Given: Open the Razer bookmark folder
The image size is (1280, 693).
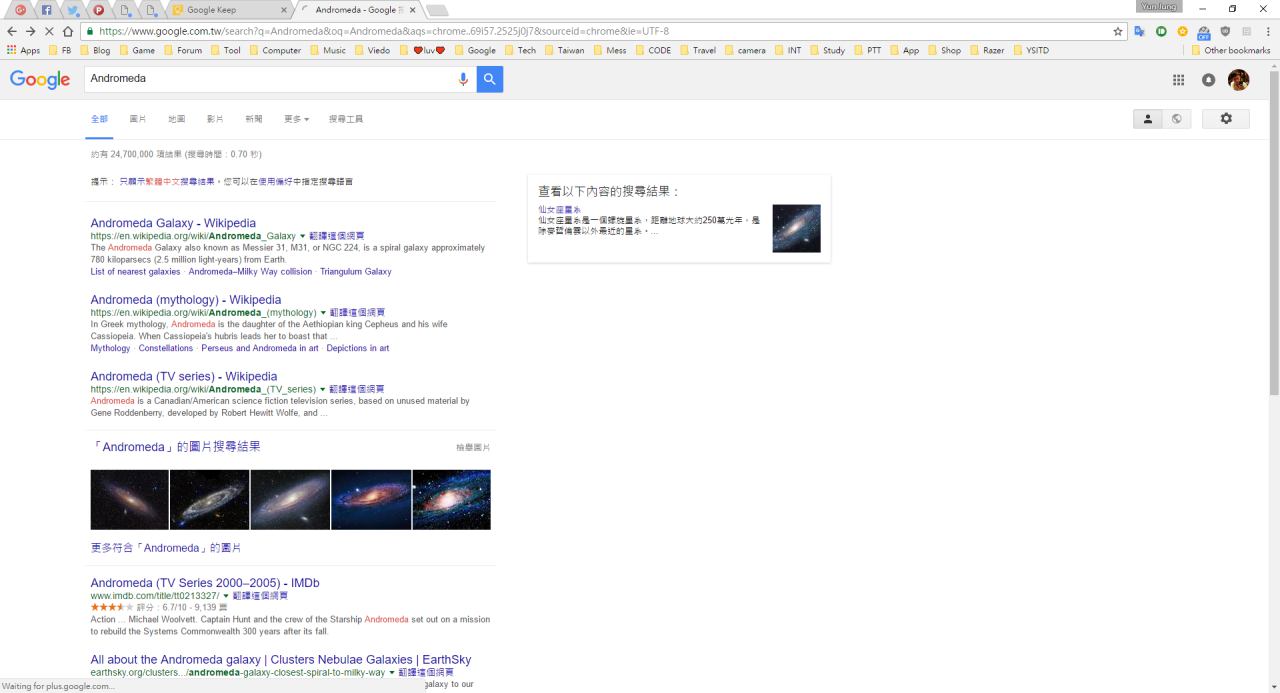Looking at the screenshot, I should tap(987, 50).
